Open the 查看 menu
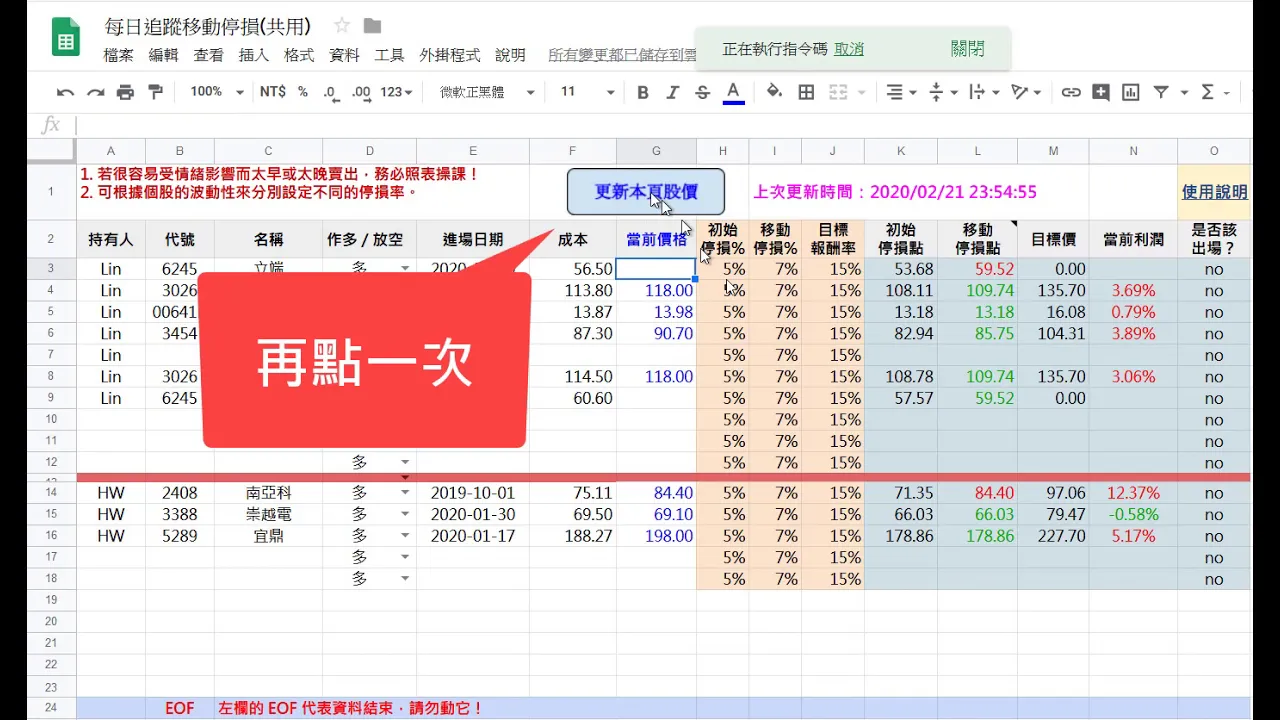This screenshot has width=1280, height=720. tap(208, 56)
